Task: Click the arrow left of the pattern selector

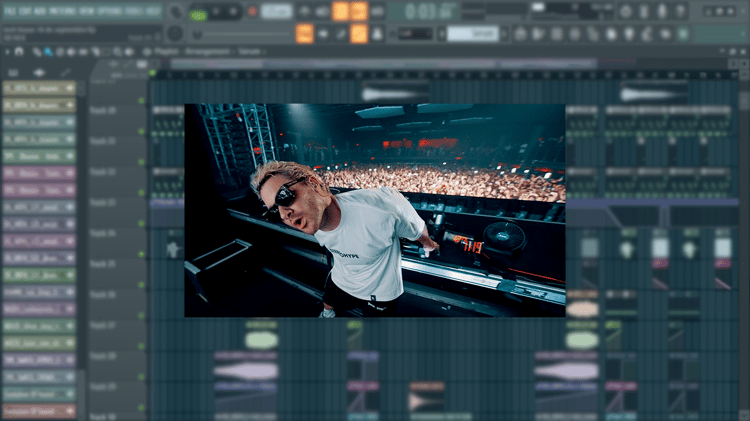Action: 442,33
